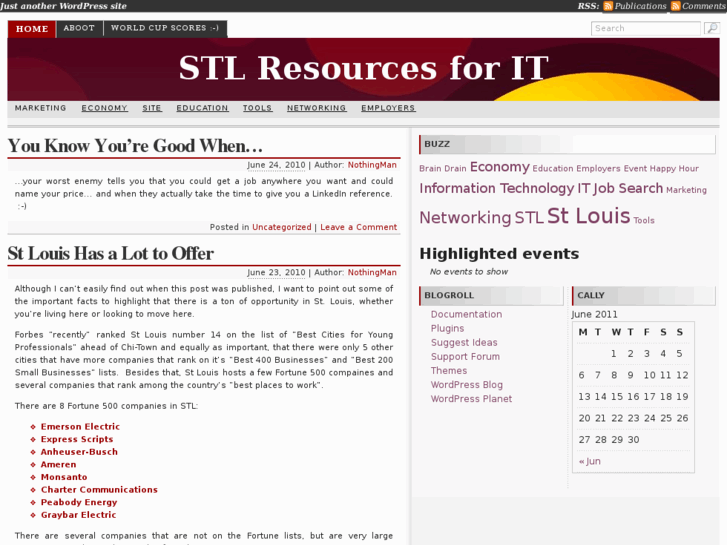The height and width of the screenshot is (545, 727).
Task: Select the Employers category menu item
Action: point(388,108)
